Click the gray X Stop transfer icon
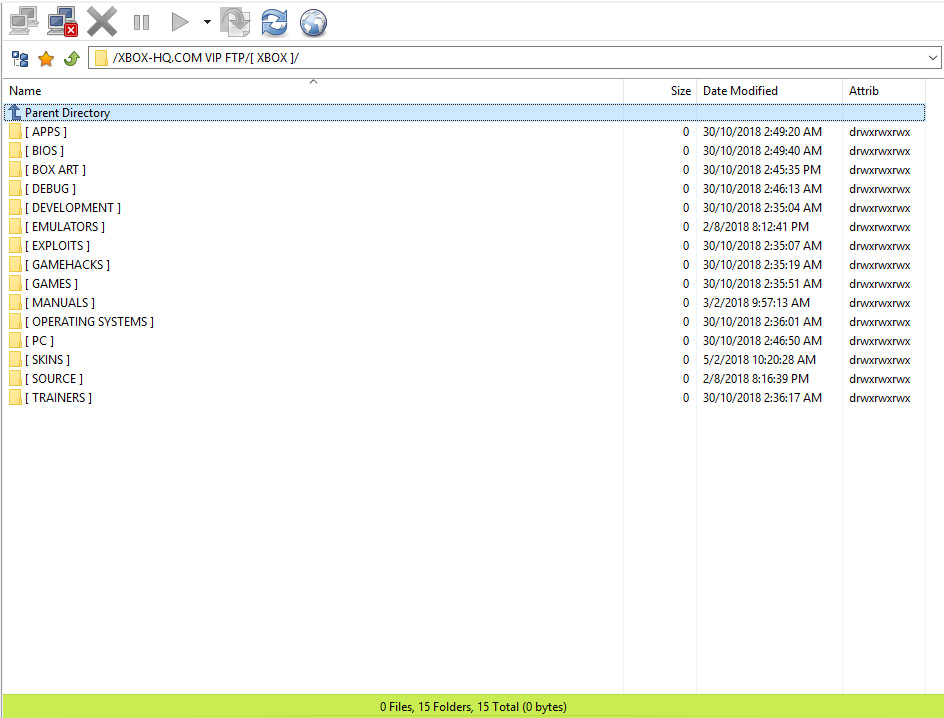Viewport: 944px width, 718px height. pyautogui.click(x=102, y=21)
